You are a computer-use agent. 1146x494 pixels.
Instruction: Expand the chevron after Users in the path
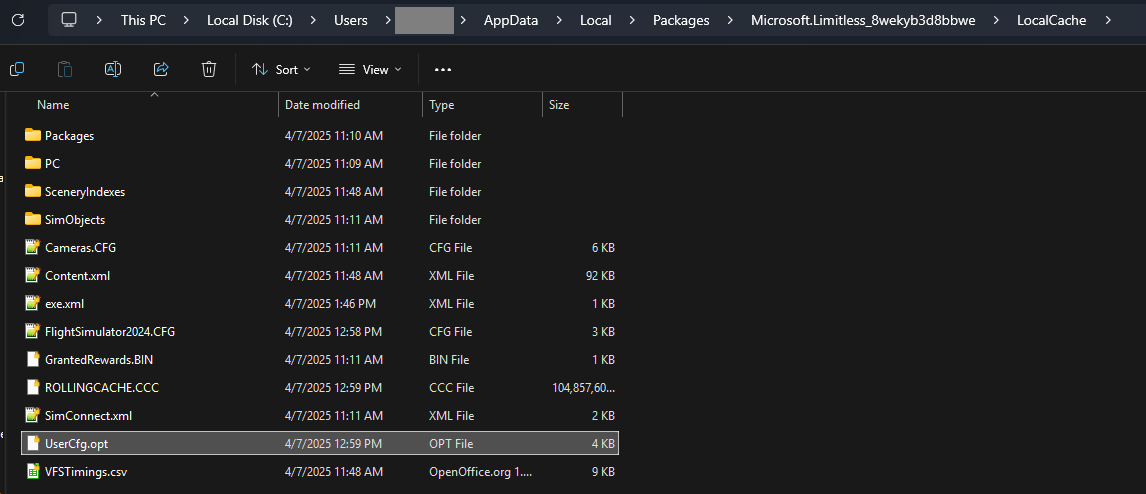point(387,20)
